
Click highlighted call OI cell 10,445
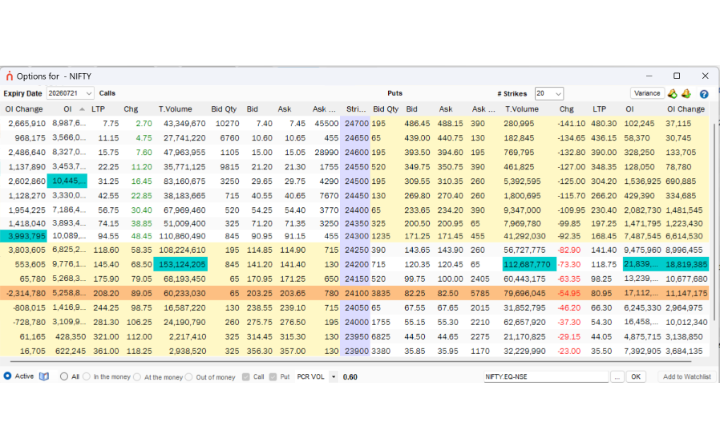point(67,181)
